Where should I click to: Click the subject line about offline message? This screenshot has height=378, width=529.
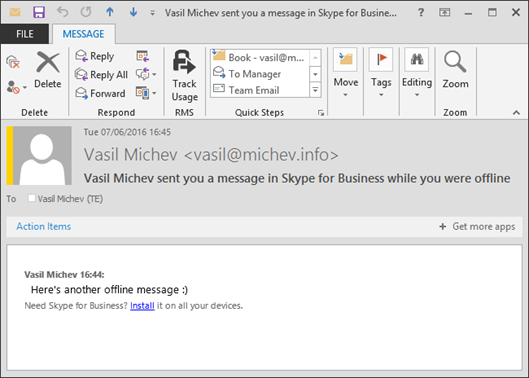(297, 178)
